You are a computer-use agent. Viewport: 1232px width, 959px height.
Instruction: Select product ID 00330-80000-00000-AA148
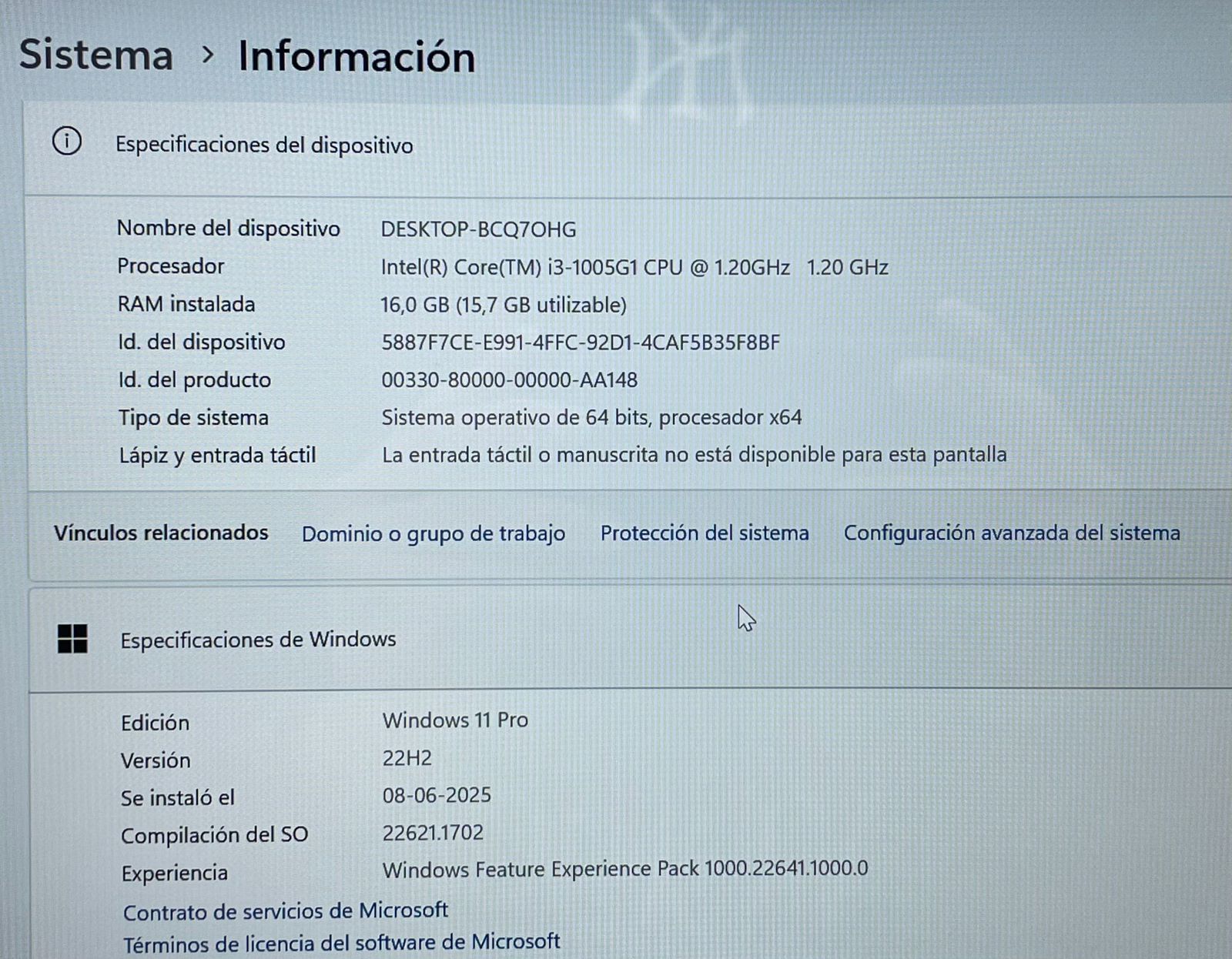[x=510, y=380]
